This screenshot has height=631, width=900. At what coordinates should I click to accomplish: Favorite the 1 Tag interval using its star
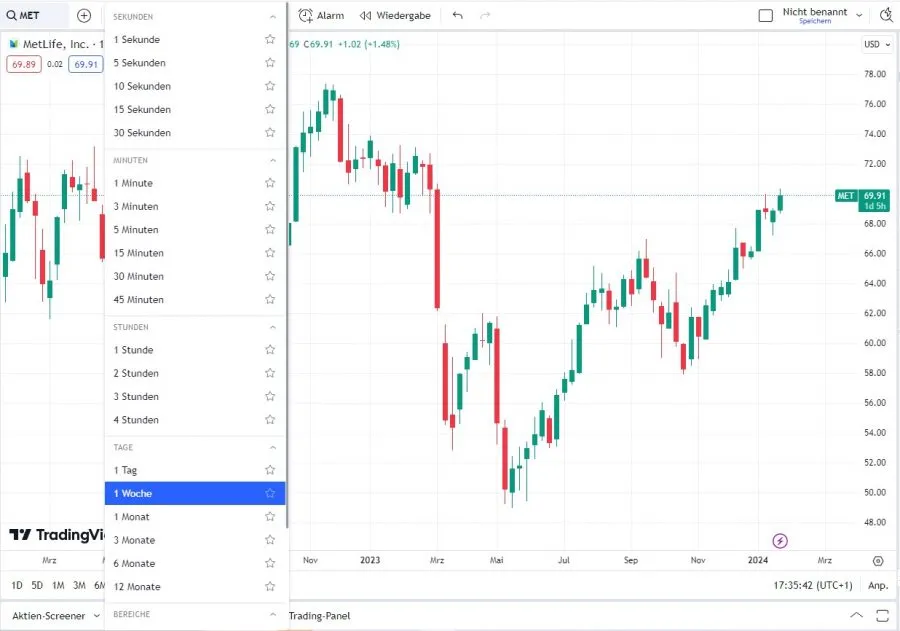coord(270,470)
